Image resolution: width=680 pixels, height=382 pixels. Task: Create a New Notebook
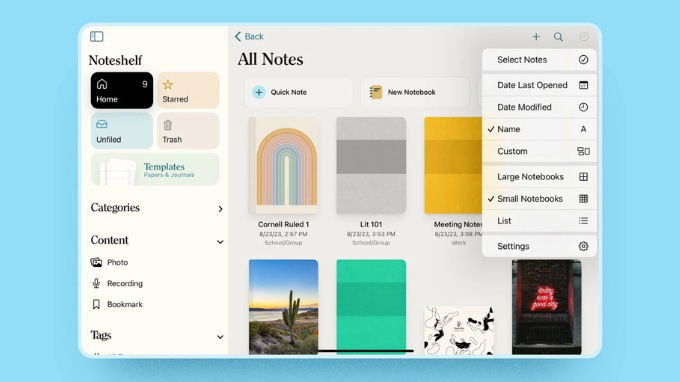415,92
